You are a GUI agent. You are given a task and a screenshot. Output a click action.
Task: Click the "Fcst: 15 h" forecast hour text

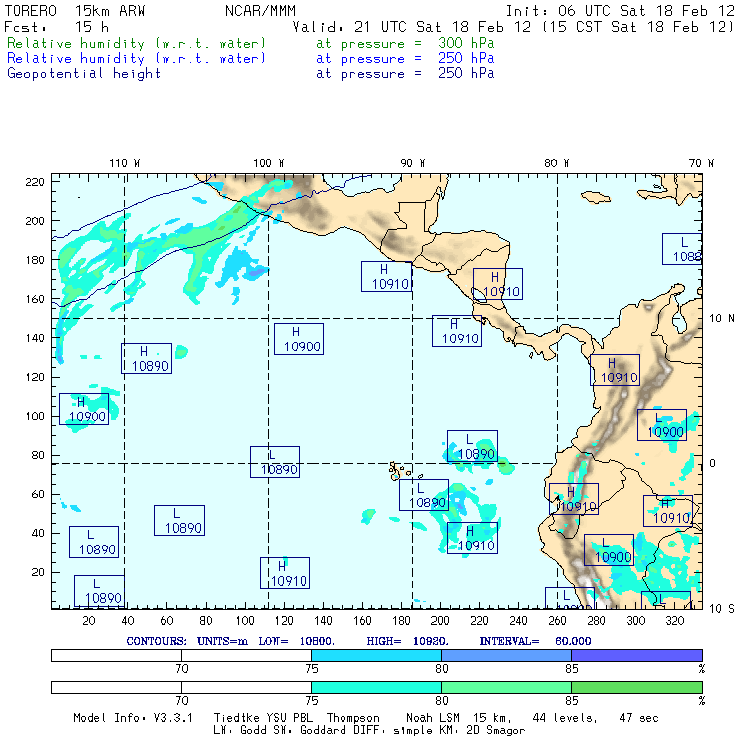tap(57, 27)
